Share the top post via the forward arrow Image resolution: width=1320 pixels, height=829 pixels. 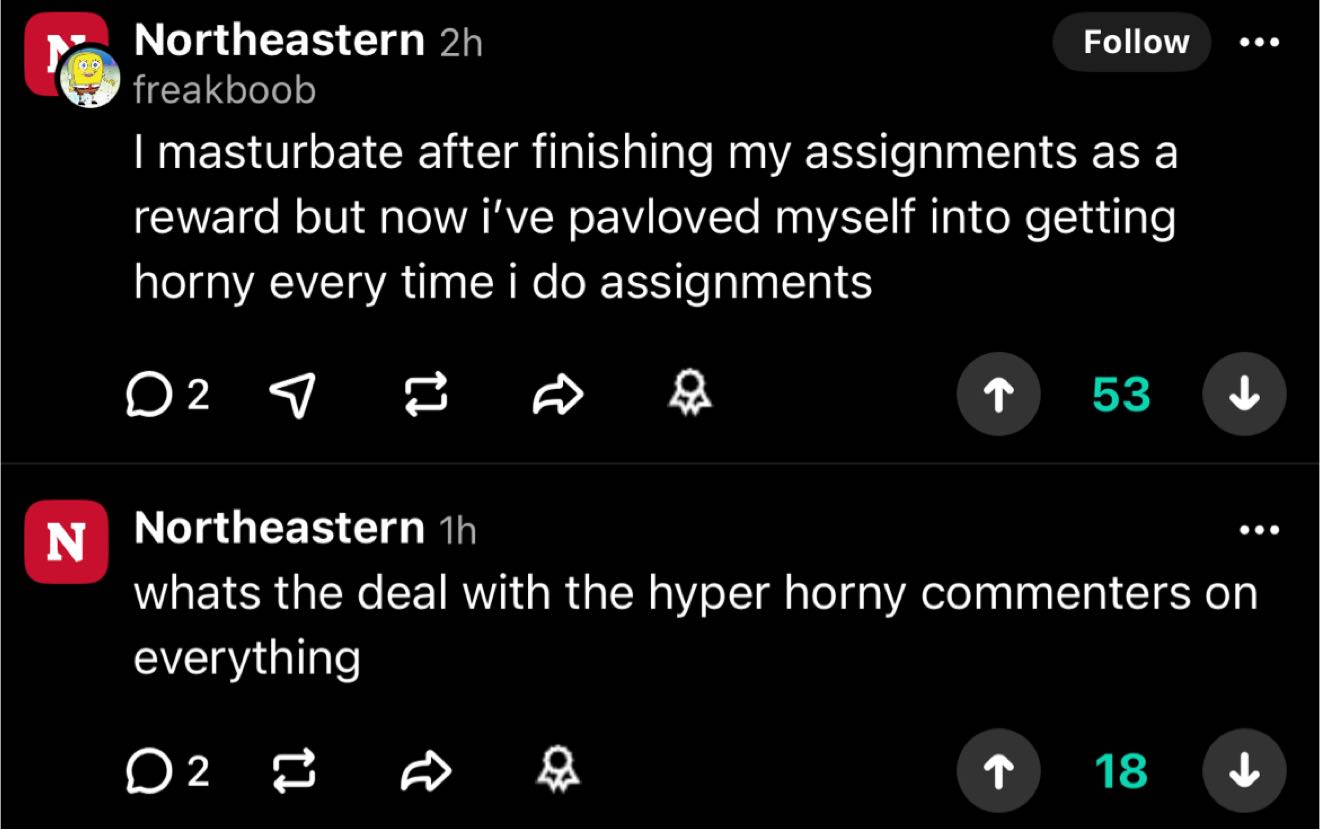point(556,394)
